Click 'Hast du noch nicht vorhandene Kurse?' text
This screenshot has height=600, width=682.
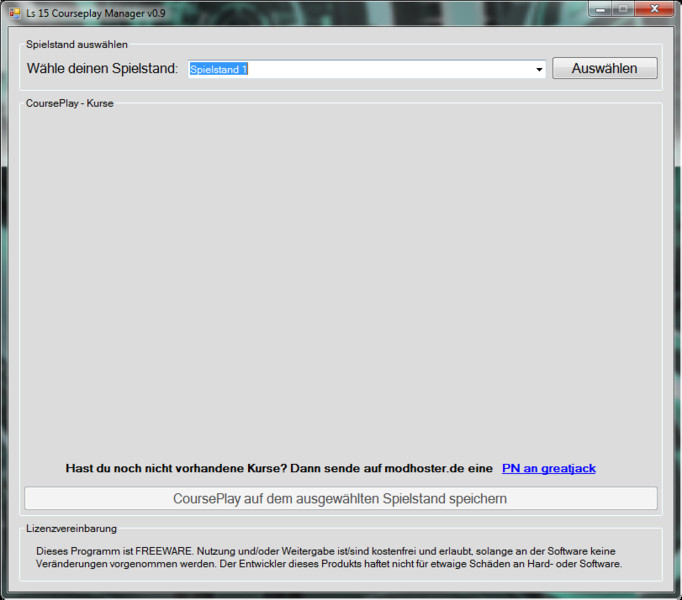[x=175, y=468]
